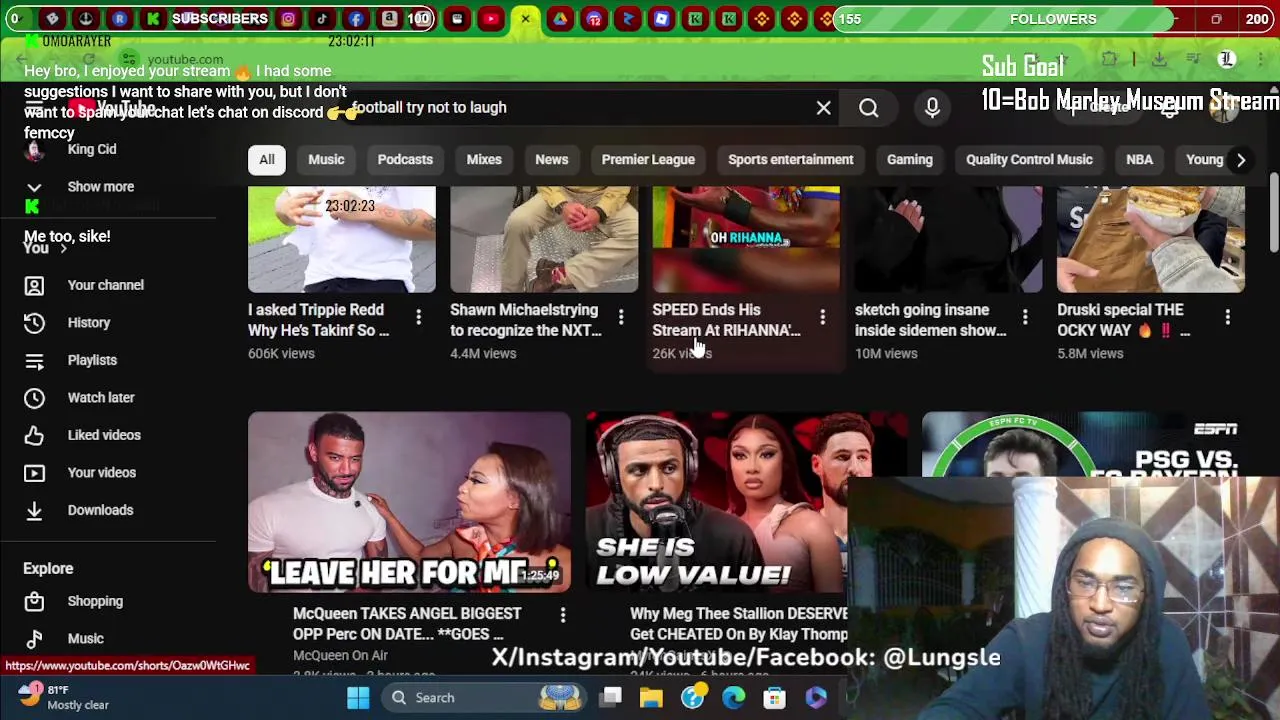Open the King Cid subscription channel

click(x=91, y=149)
